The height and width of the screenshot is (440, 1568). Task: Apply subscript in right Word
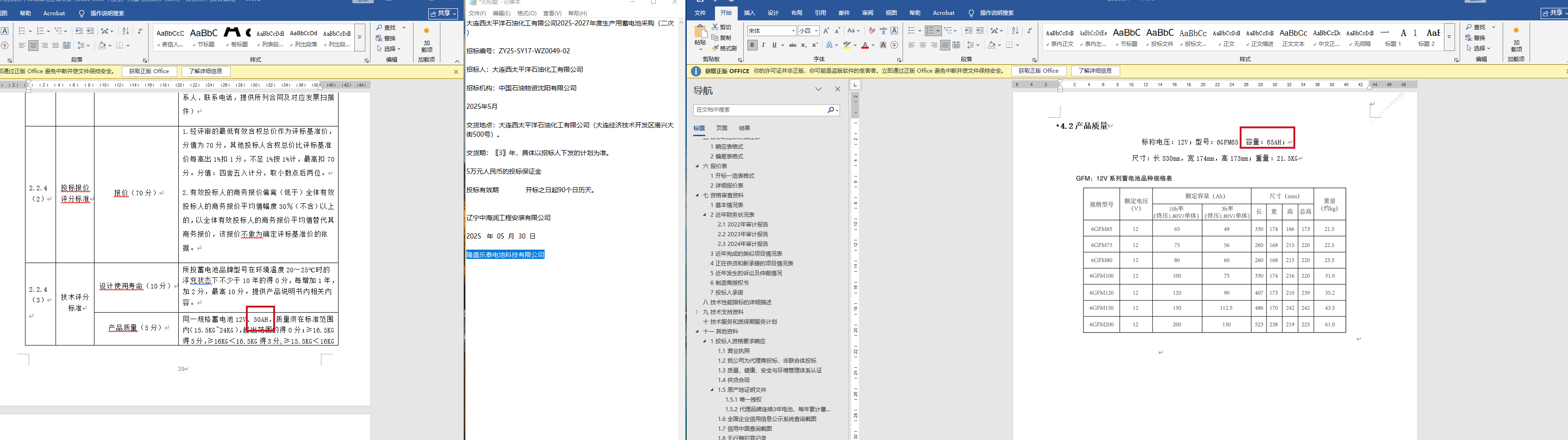803,45
